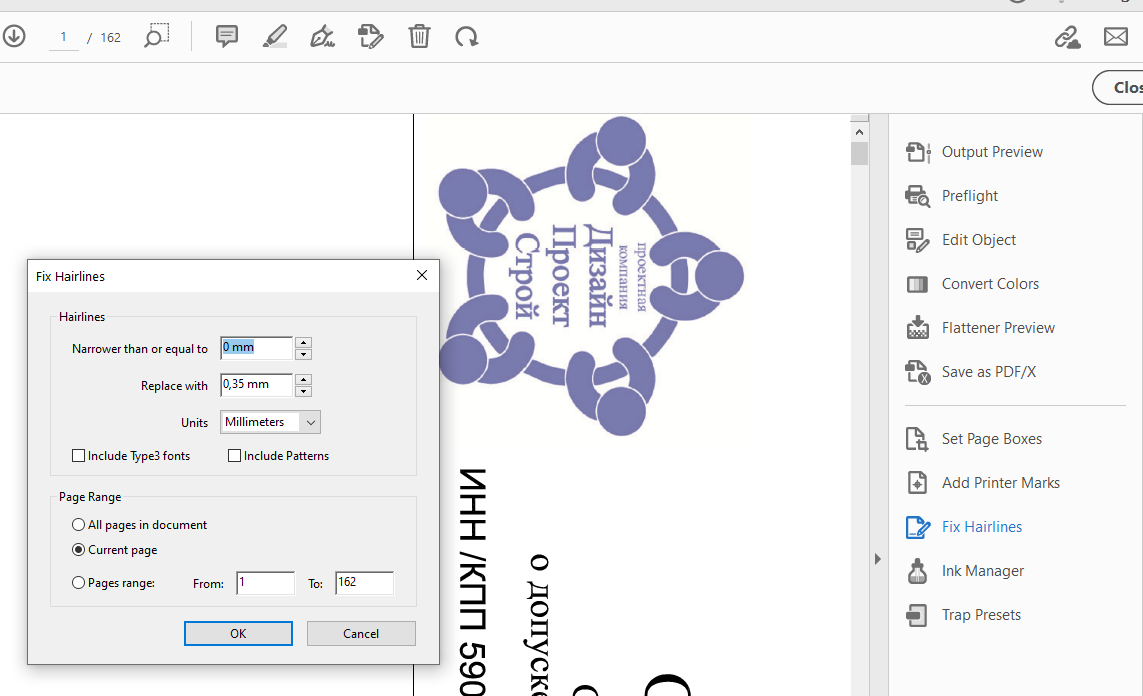Viewport: 1143px width, 696px height.
Task: Open Output Preview tool label
Action: [992, 152]
